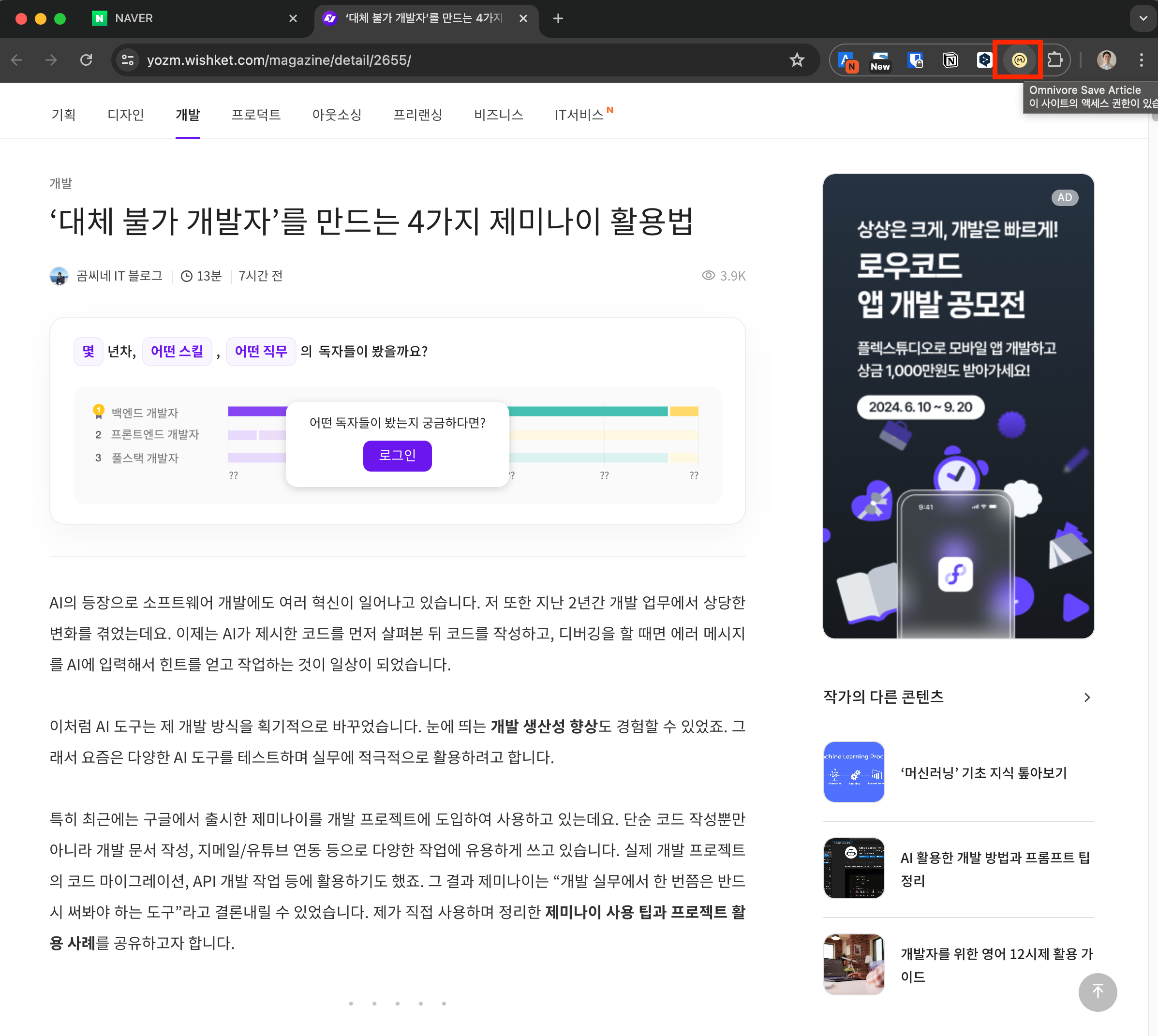Click the purple 로그인 button

tap(397, 456)
